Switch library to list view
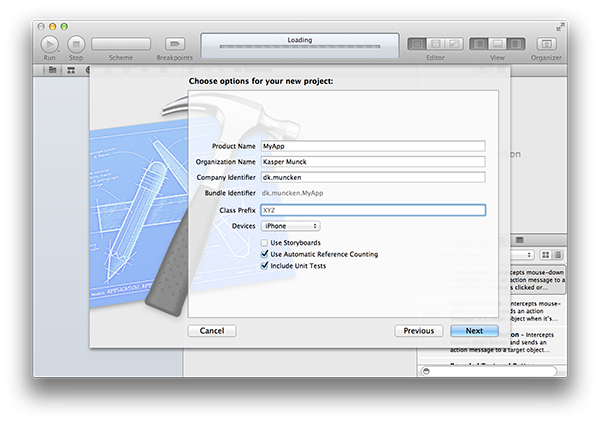Image resolution: width=600 pixels, height=423 pixels. click(x=558, y=255)
